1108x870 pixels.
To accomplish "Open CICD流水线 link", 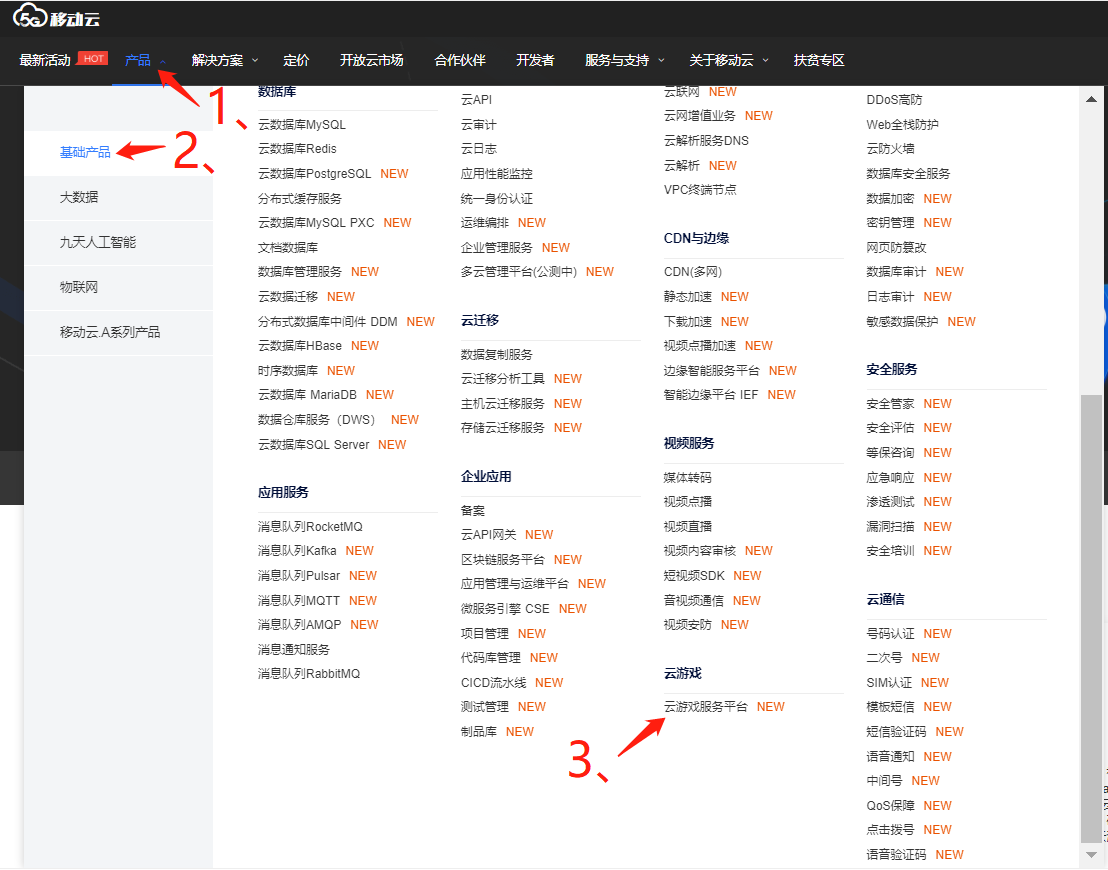I will (493, 683).
